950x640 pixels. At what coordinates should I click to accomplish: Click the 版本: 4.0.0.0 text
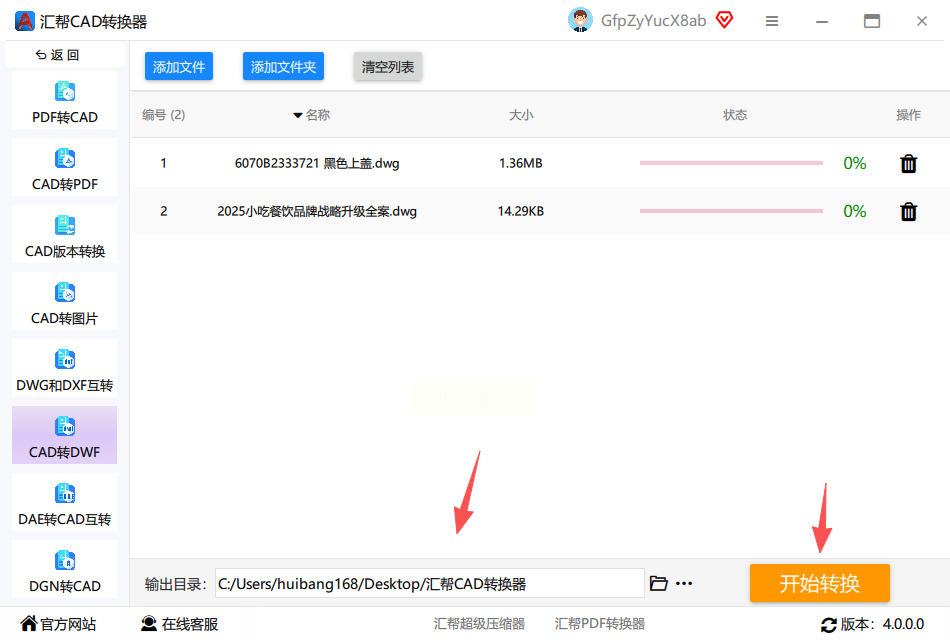pos(882,624)
